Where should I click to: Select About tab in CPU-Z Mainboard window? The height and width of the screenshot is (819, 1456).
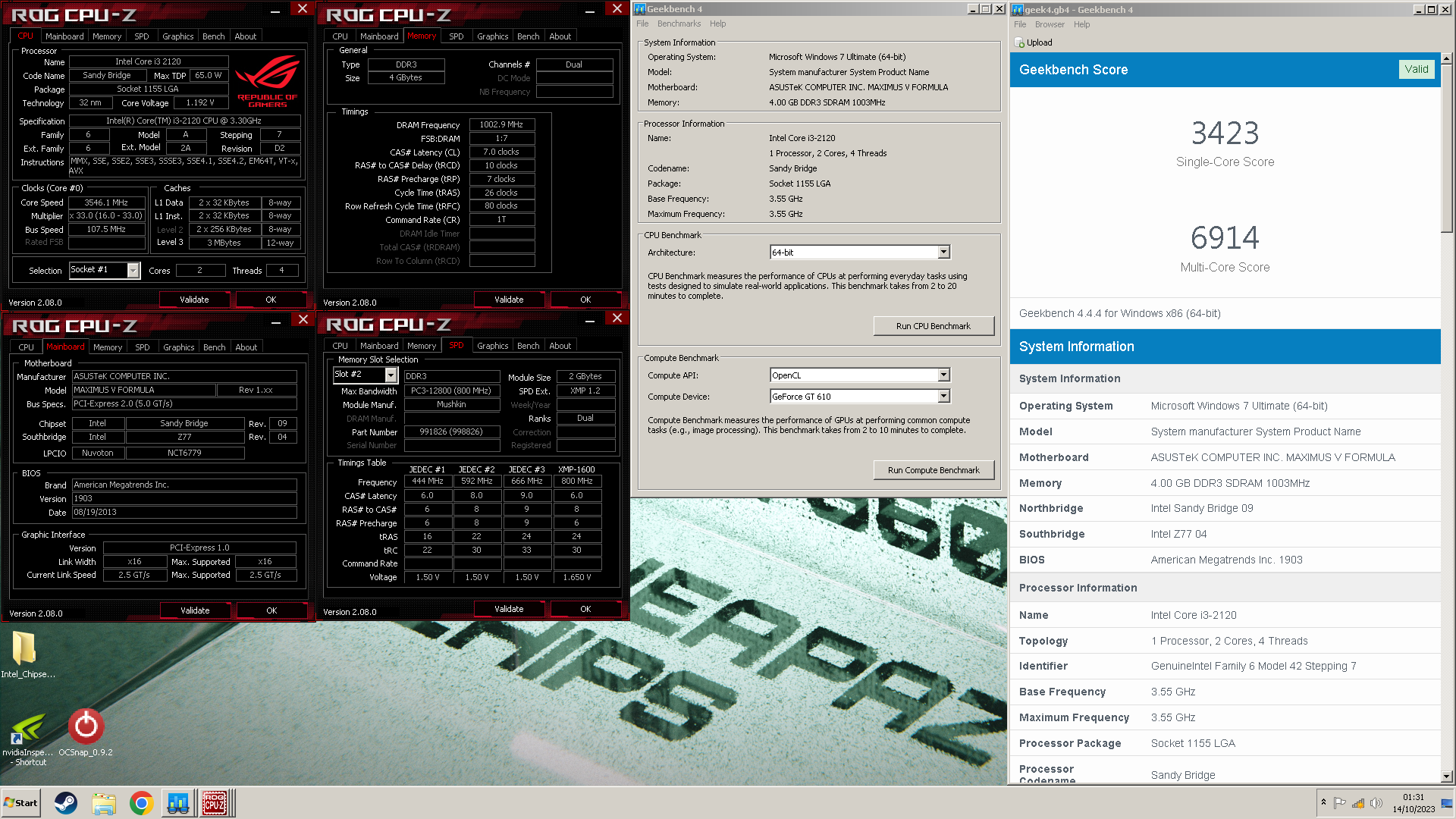point(246,347)
